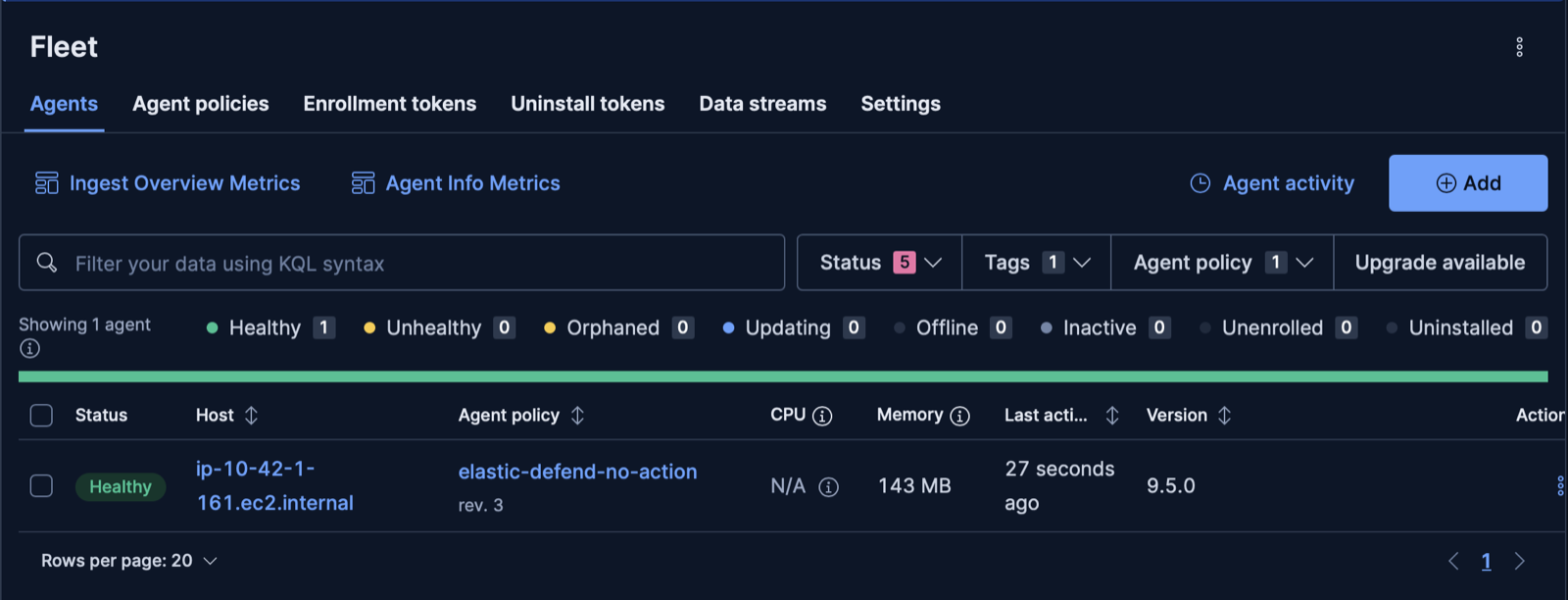Click the Uninstalled status summary label
Viewport: 1568px width, 600px height.
pyautogui.click(x=1461, y=327)
